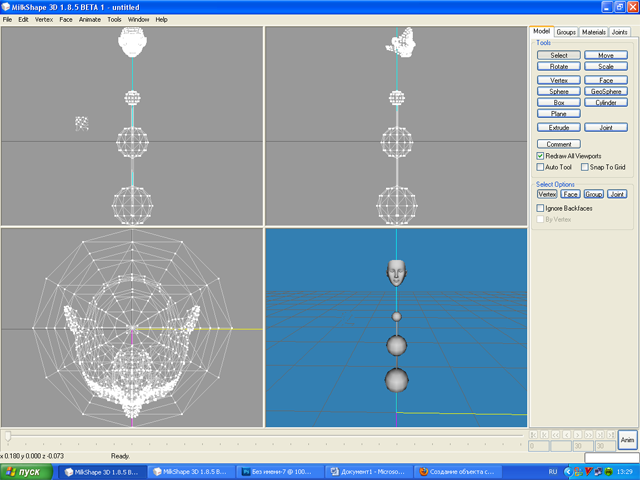This screenshot has height=480, width=640.
Task: Switch to the Materials tab
Action: click(593, 32)
